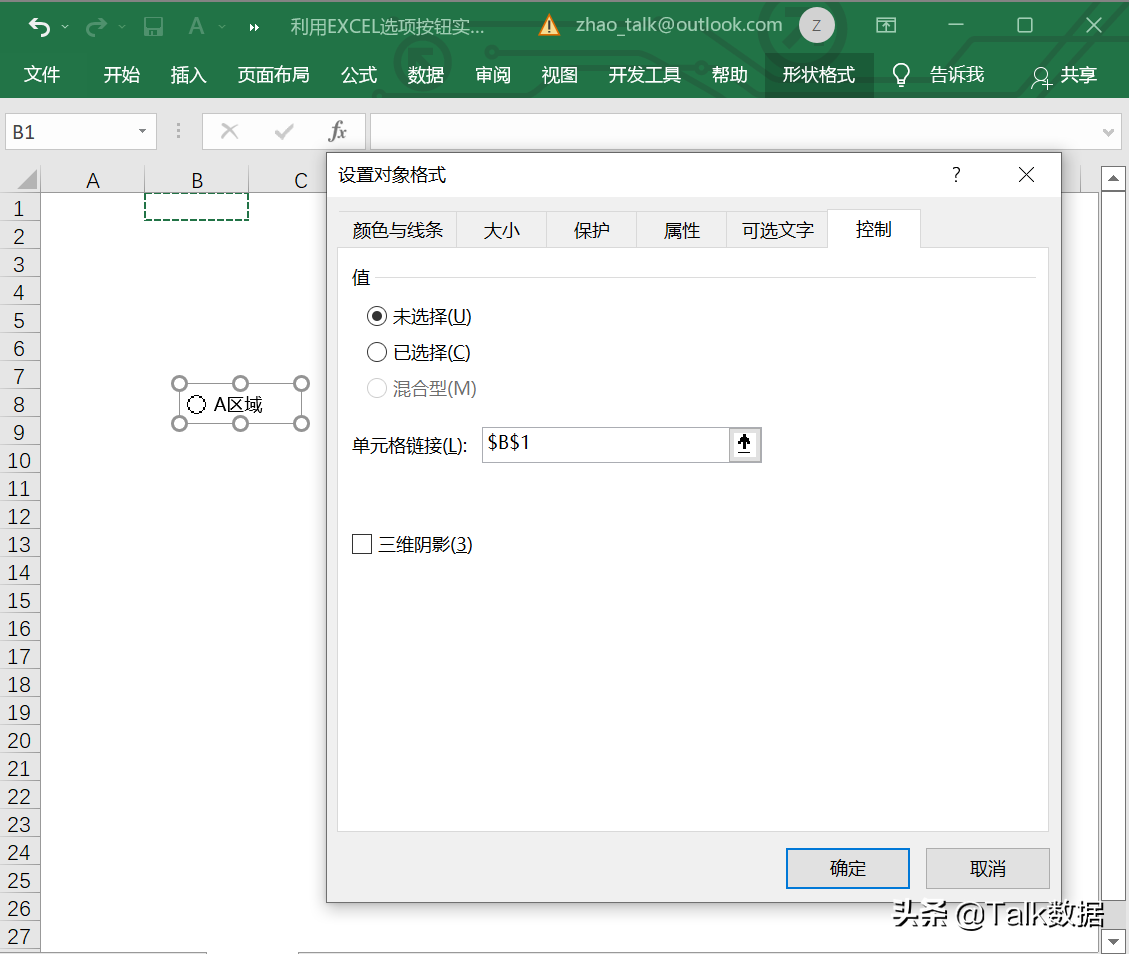Click the zhao_talk@outlook.com account name
Viewport: 1129px width, 954px height.
[679, 25]
